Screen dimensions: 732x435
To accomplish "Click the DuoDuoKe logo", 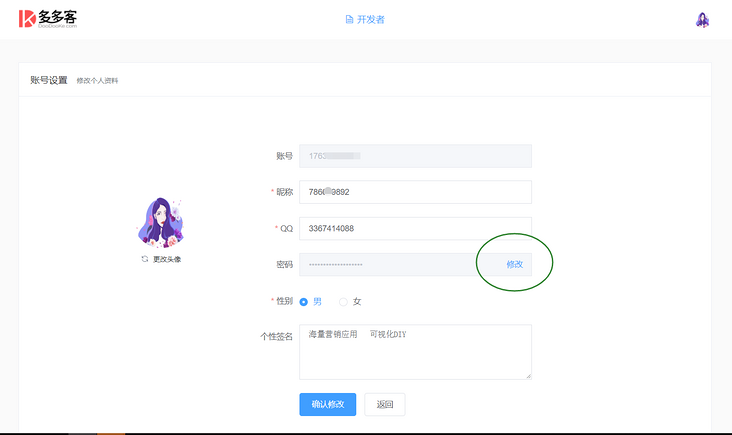I will 48,19.
